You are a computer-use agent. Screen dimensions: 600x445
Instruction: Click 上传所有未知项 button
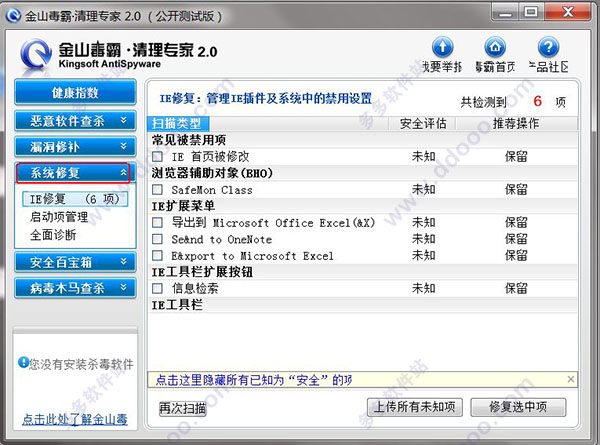coord(414,407)
